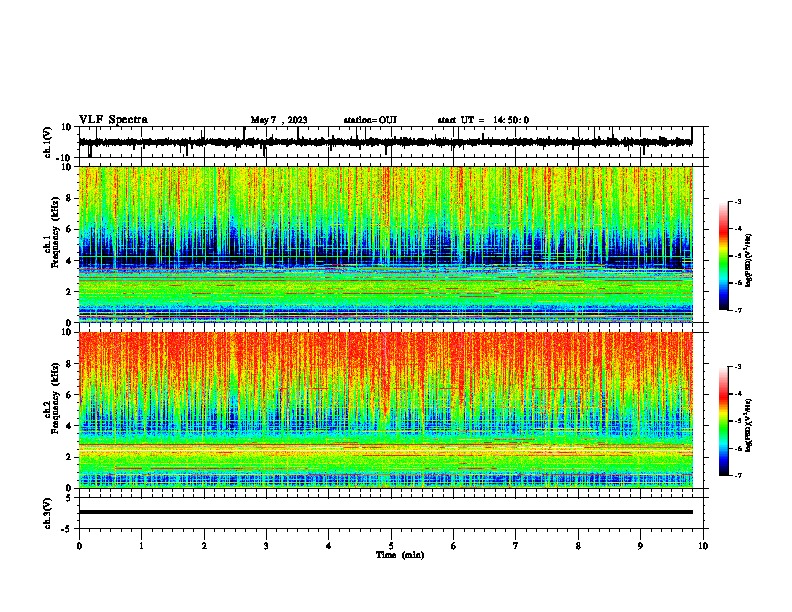Click the time axis tick label "6"
The image size is (792, 612).
(x=453, y=546)
